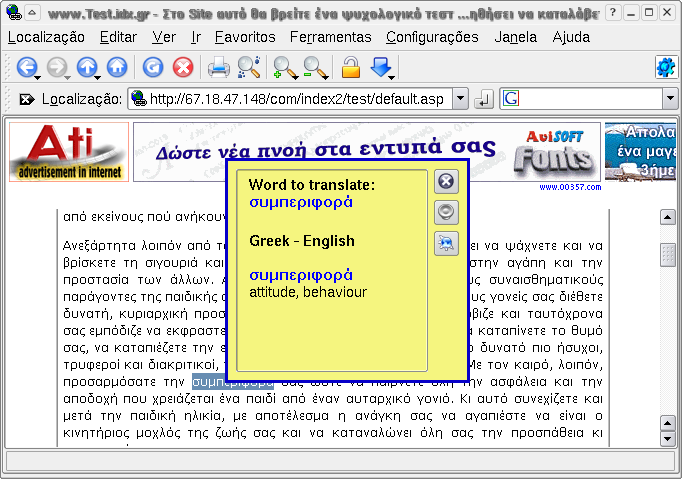Open the Favoritos menu

click(244, 37)
